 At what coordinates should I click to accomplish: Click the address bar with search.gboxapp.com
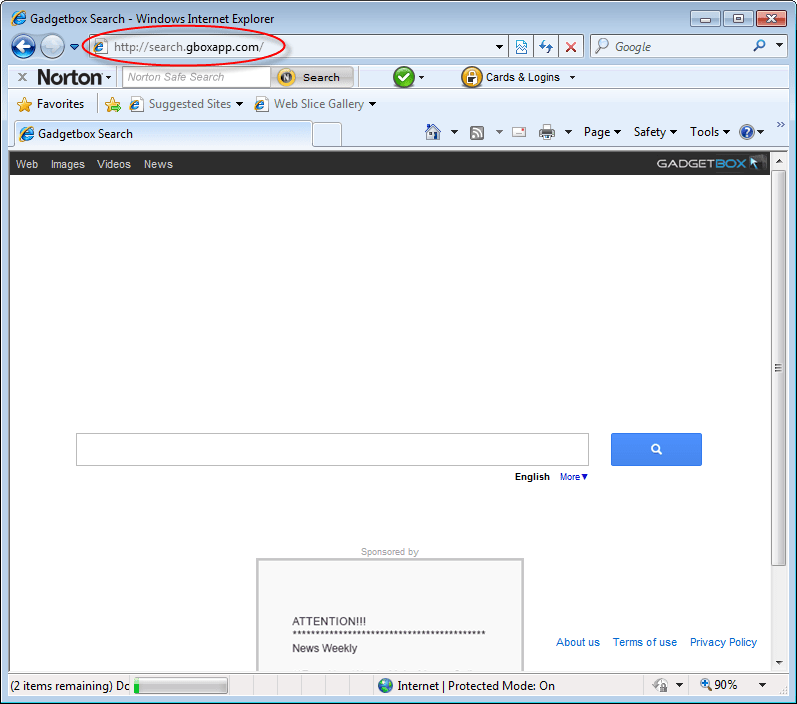pyautogui.click(x=300, y=47)
